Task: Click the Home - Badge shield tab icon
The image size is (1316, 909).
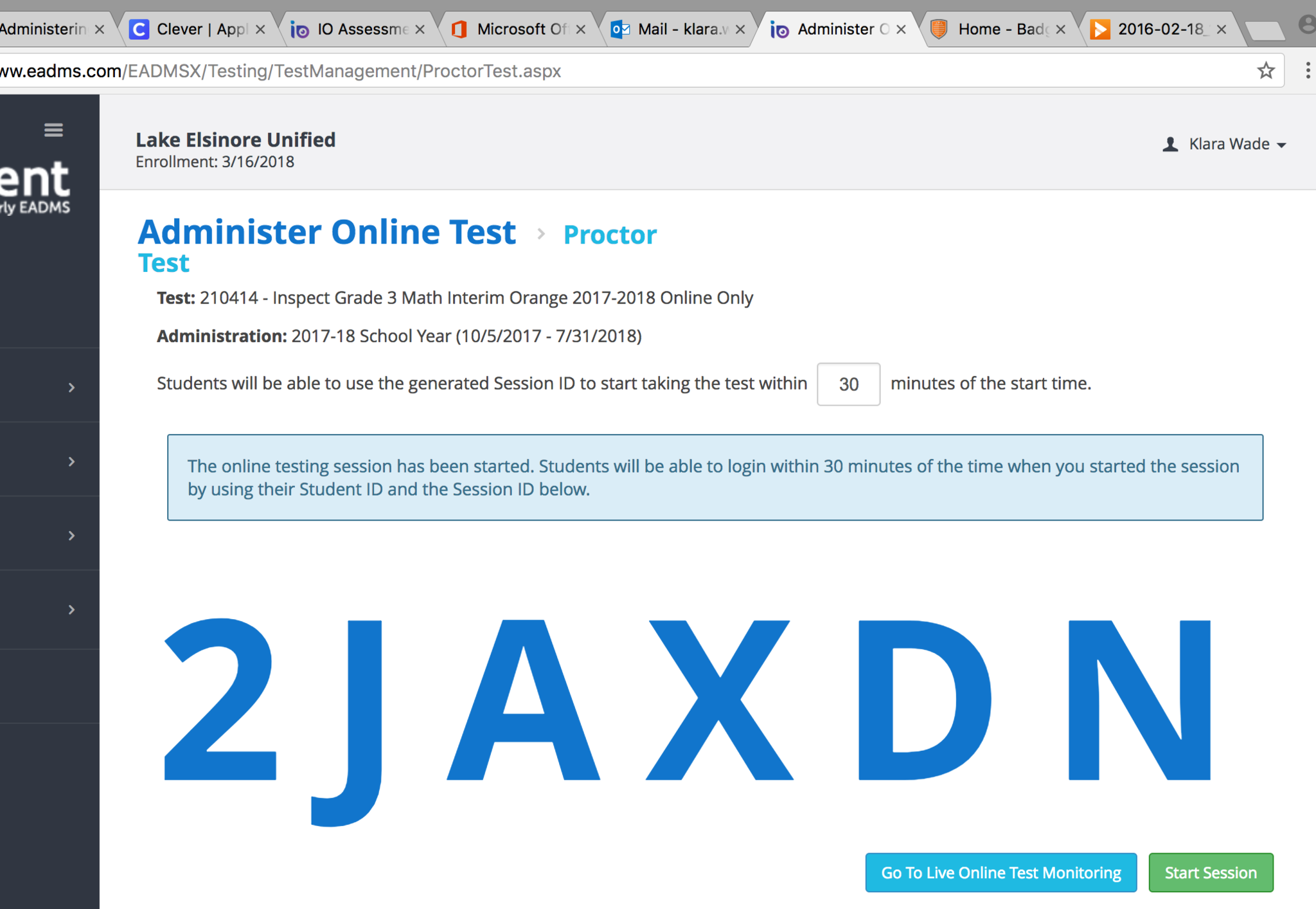Action: tap(939, 30)
